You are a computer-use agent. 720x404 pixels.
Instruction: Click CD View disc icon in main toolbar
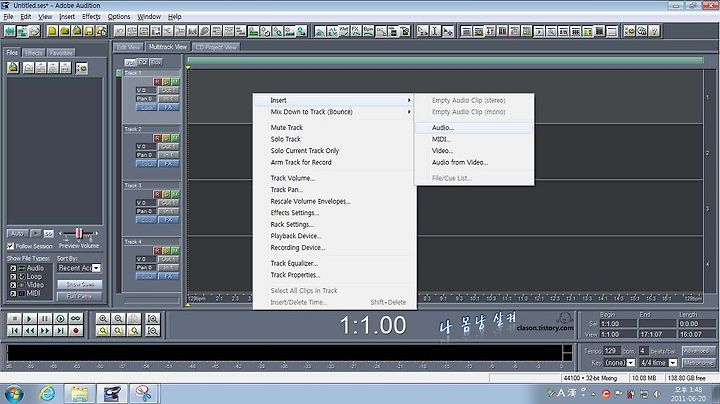click(34, 31)
